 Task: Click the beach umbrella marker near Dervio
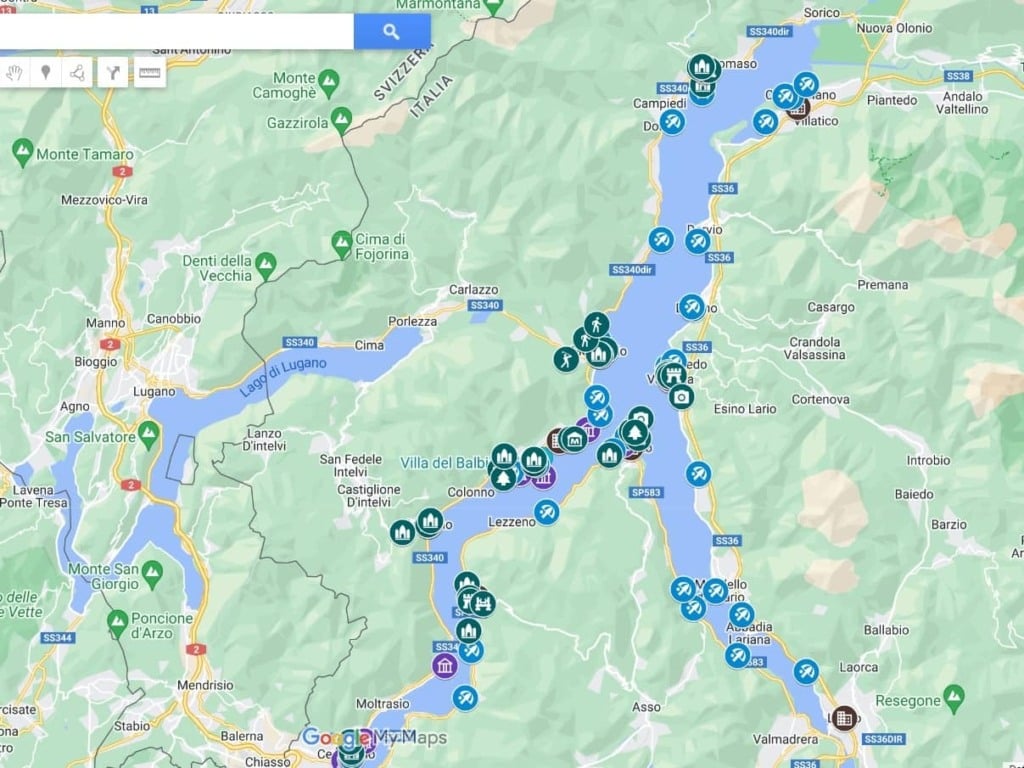coord(697,240)
